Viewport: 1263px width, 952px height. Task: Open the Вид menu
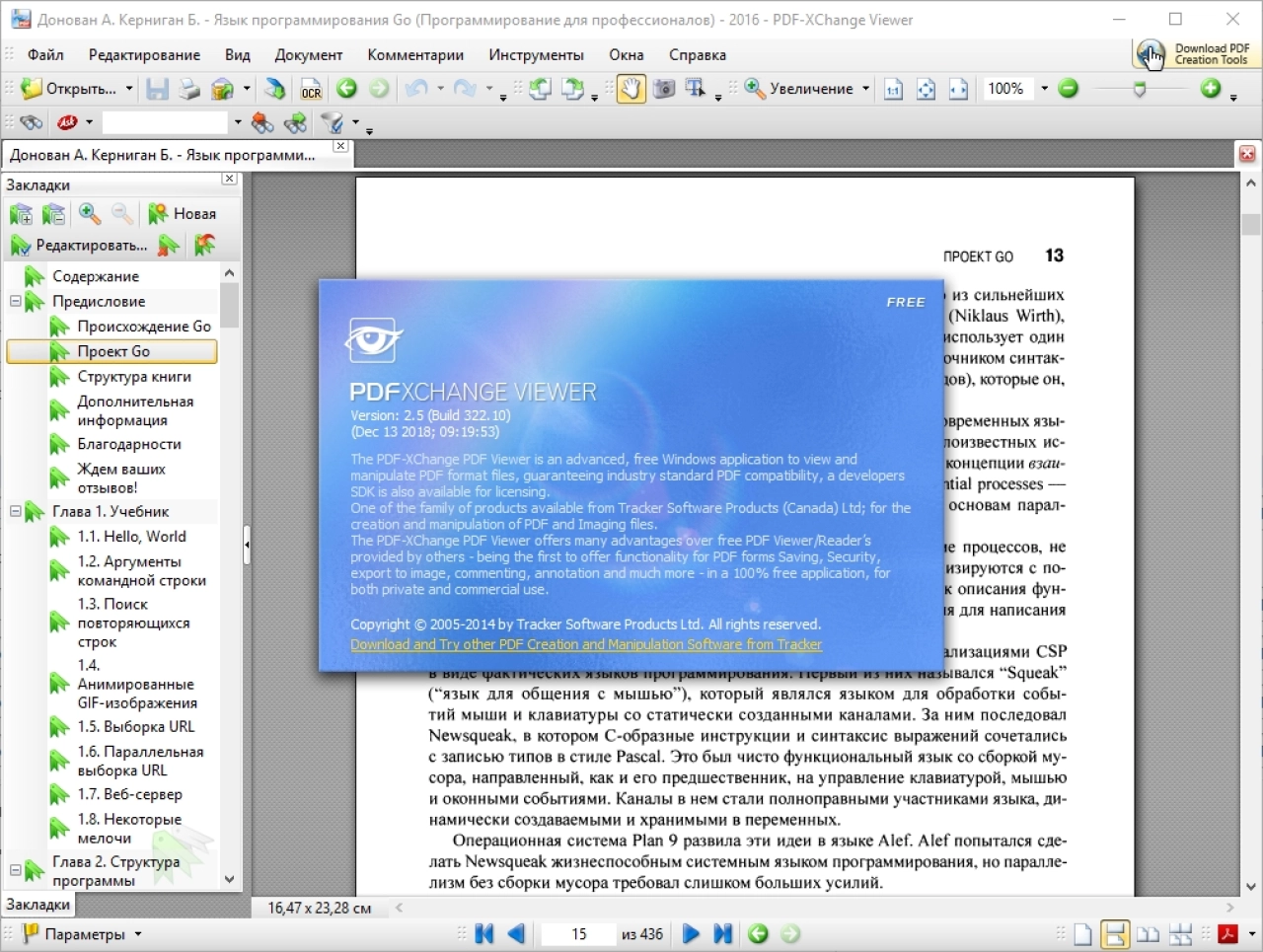click(x=237, y=55)
